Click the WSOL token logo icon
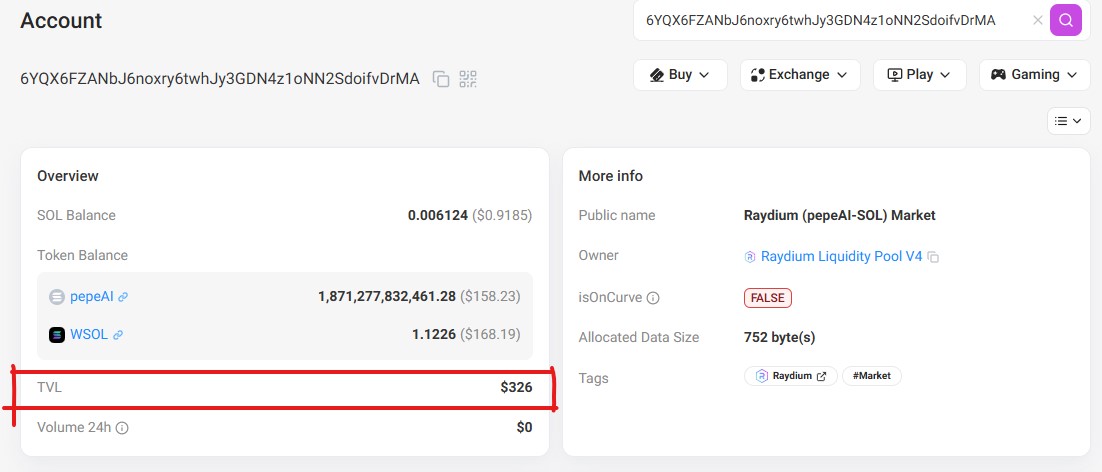The height and width of the screenshot is (472, 1102). click(x=57, y=335)
